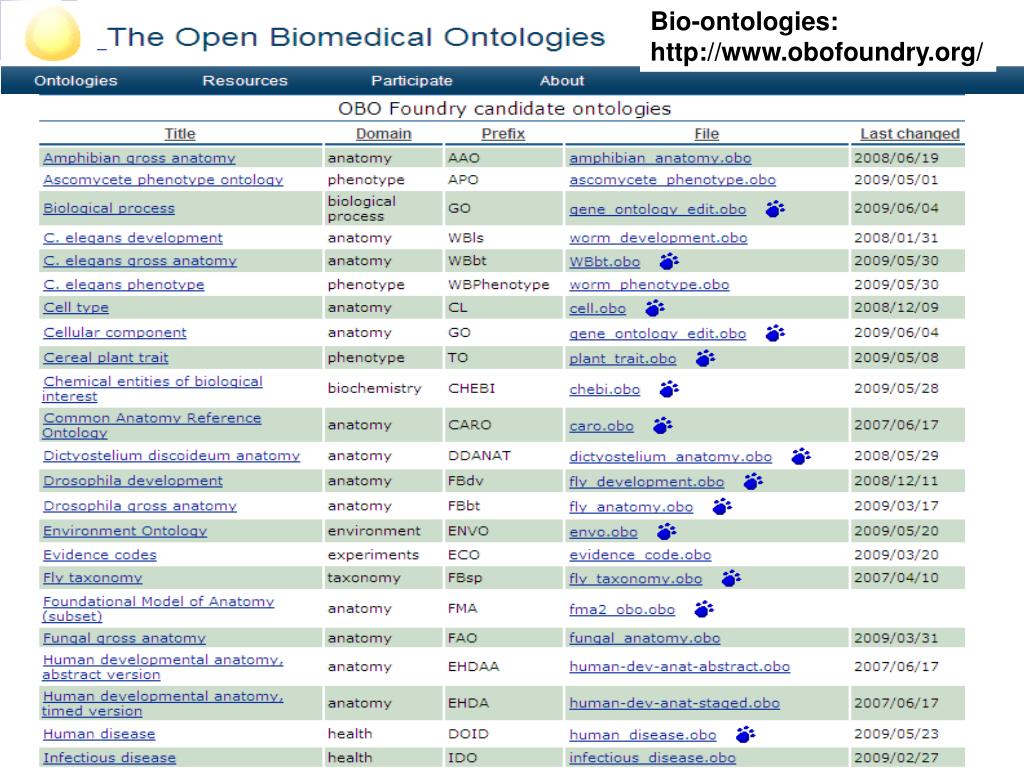1024x768 pixels.
Task: Sort by the File column header
Action: (707, 133)
